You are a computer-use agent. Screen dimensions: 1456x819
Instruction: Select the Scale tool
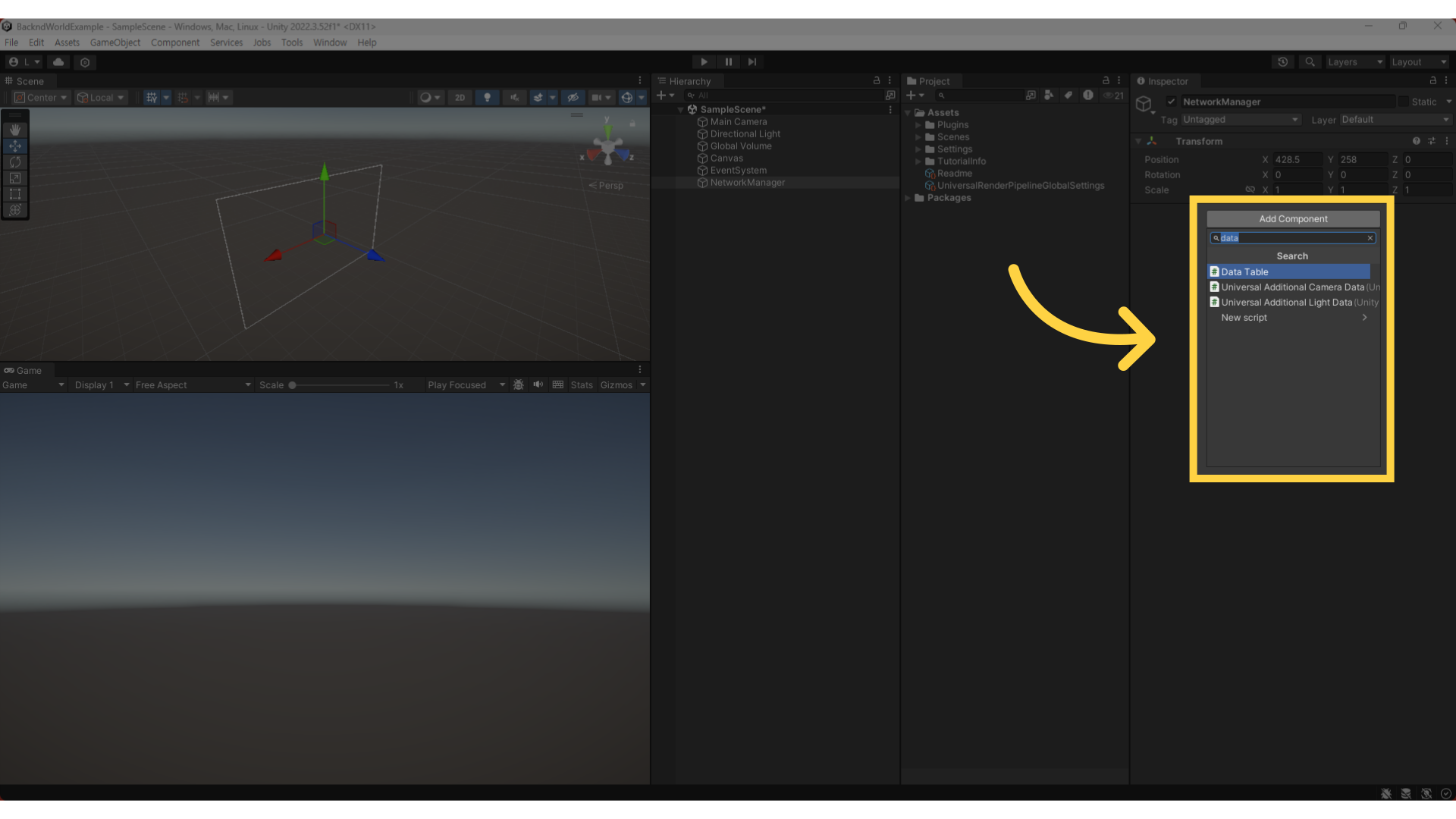pyautogui.click(x=14, y=177)
